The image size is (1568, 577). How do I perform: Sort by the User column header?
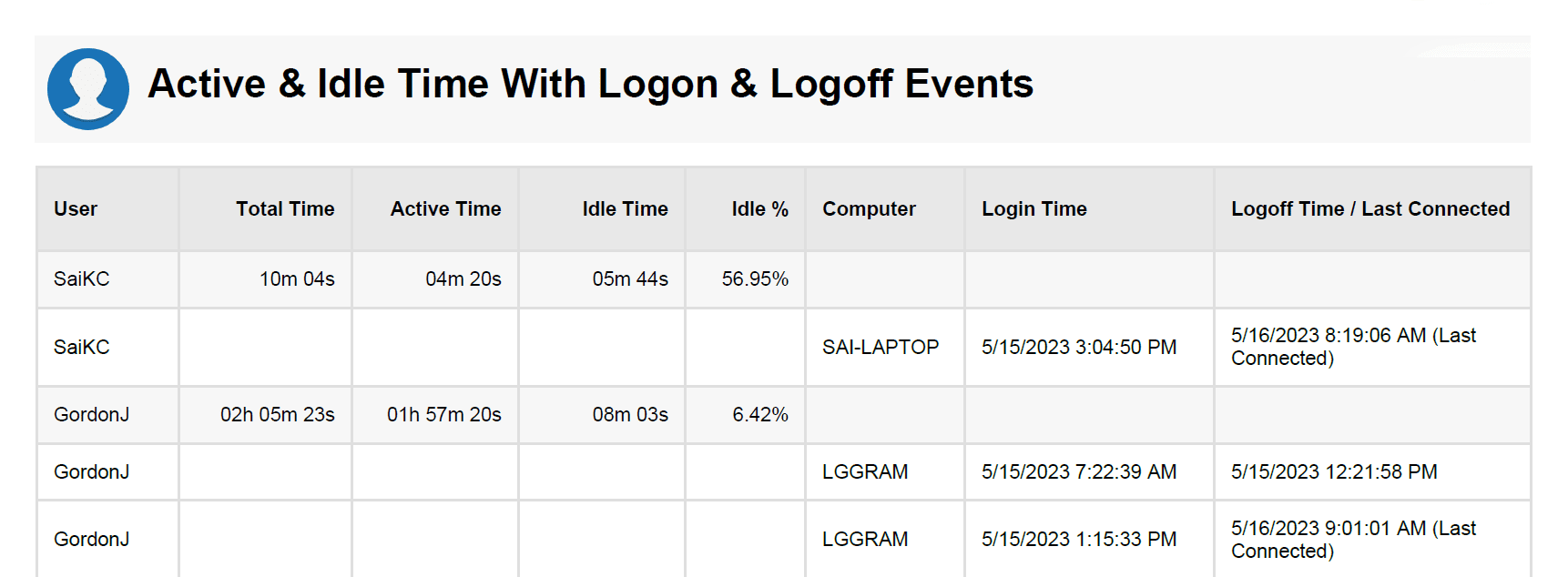pos(76,209)
